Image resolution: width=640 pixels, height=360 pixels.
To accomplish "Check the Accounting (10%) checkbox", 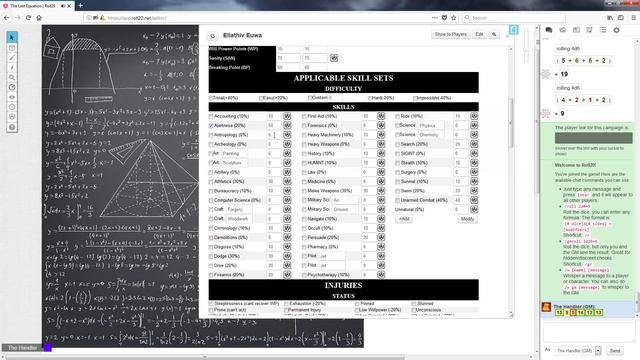I will point(211,116).
